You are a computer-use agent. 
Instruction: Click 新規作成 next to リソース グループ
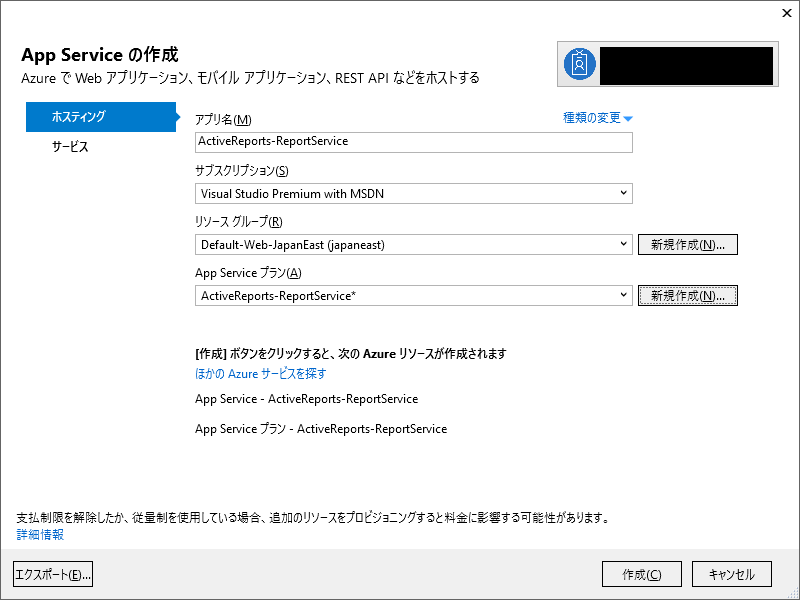tap(687, 244)
